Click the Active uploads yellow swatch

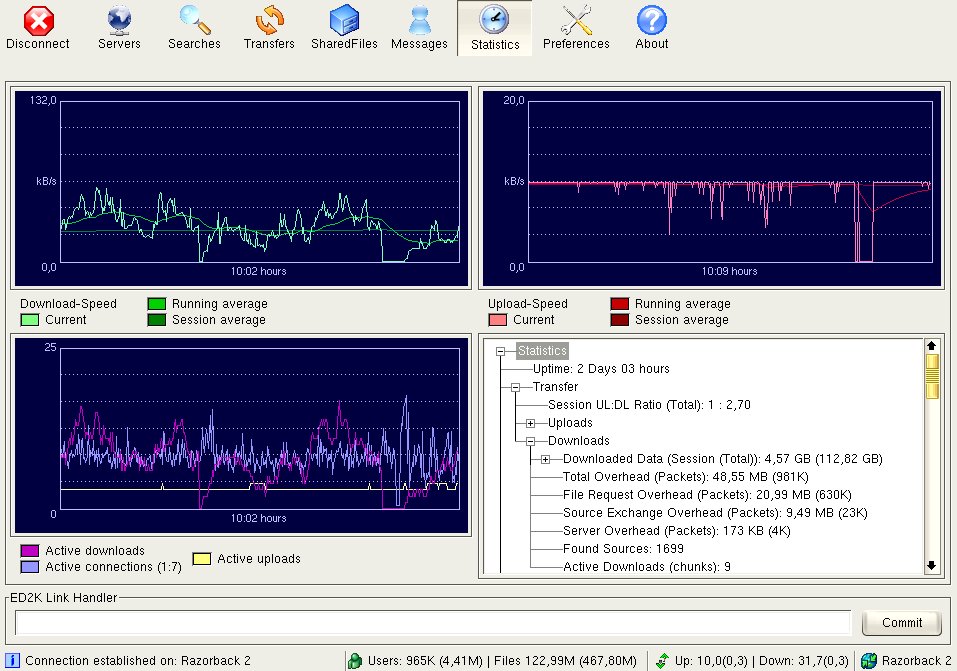(x=201, y=559)
